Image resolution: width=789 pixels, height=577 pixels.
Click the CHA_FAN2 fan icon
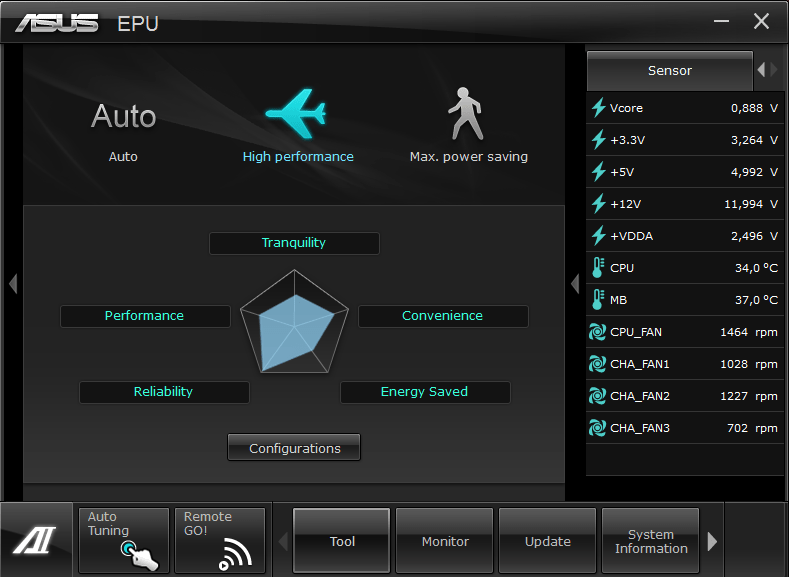[597, 396]
